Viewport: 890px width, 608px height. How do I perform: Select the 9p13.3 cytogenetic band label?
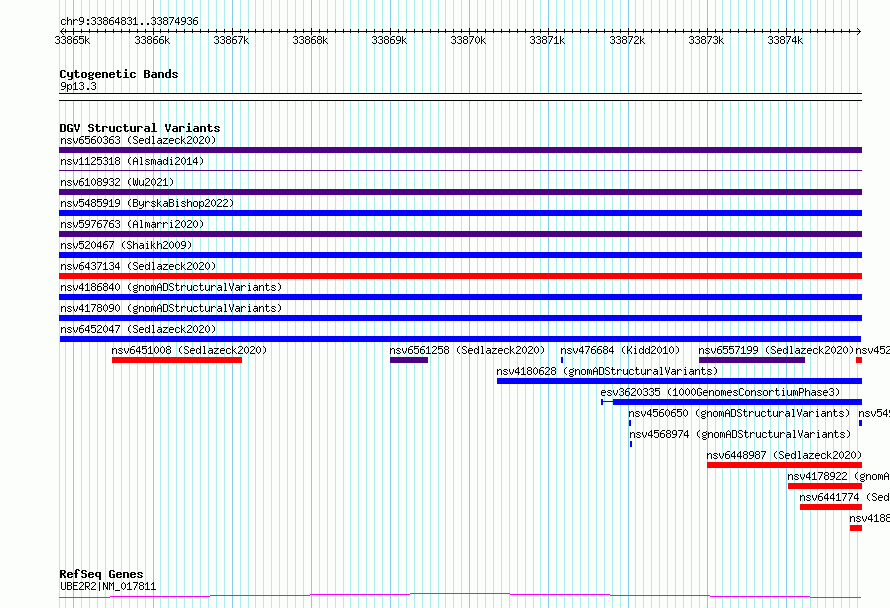point(78,86)
